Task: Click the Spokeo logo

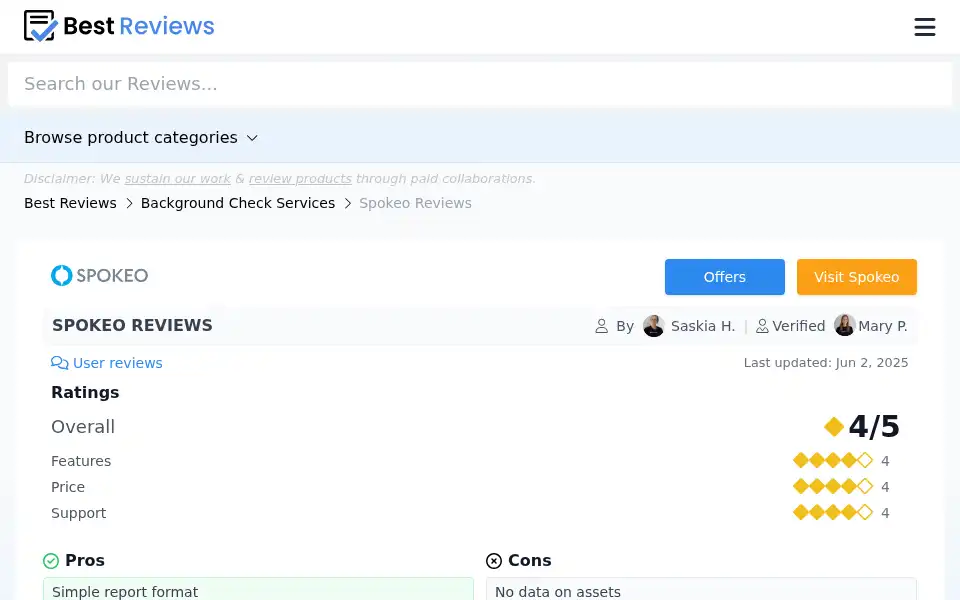Action: pos(99,276)
